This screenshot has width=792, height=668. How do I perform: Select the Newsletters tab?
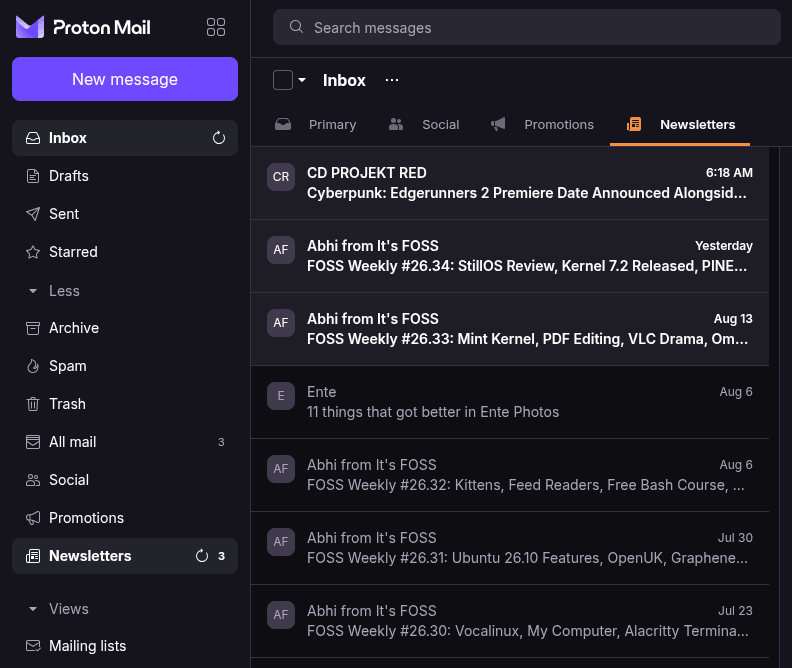pyautogui.click(x=680, y=125)
